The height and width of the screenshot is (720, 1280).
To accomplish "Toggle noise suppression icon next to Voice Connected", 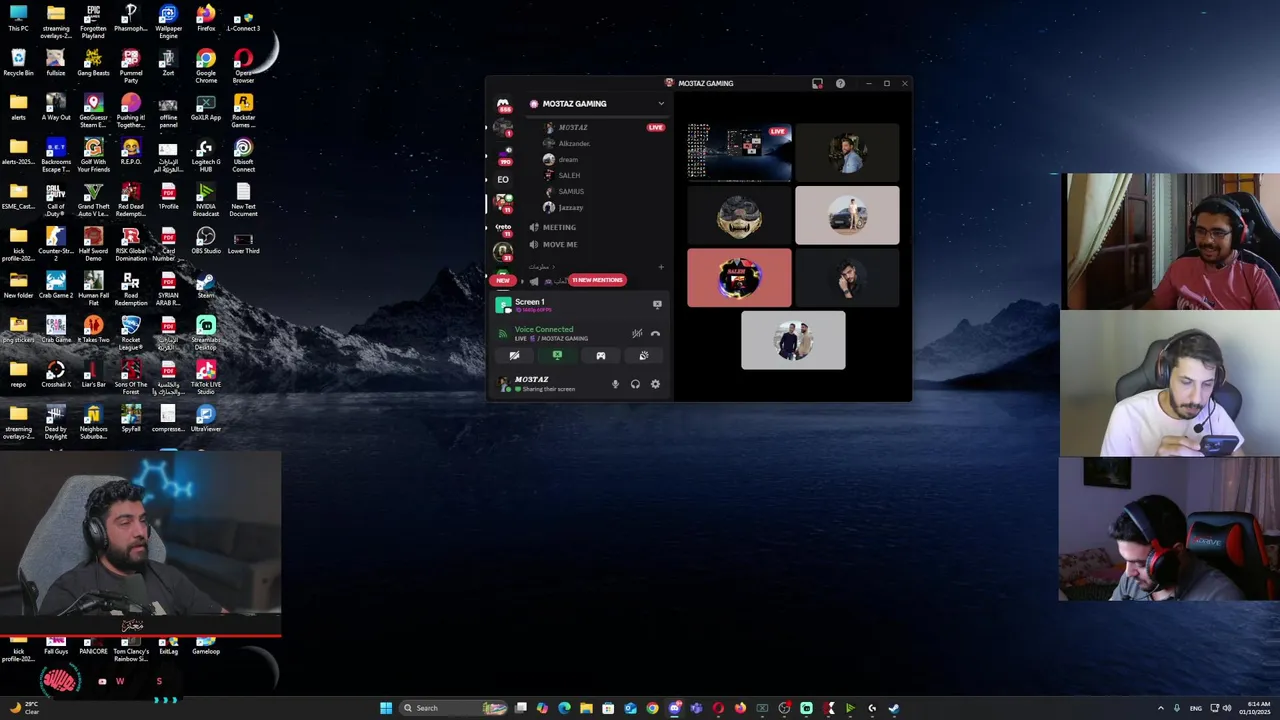I will (x=637, y=334).
